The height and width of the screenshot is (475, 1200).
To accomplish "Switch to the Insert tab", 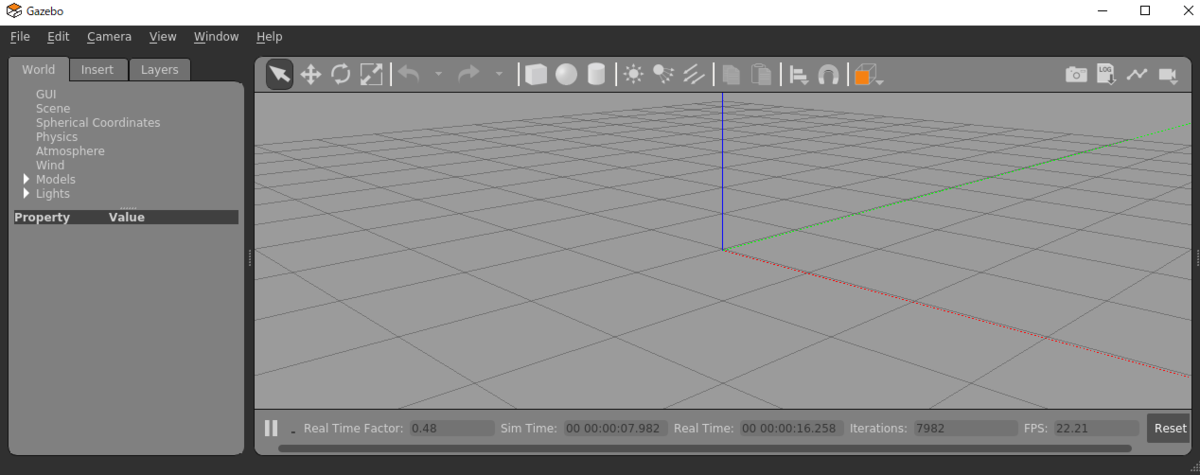I will click(97, 69).
